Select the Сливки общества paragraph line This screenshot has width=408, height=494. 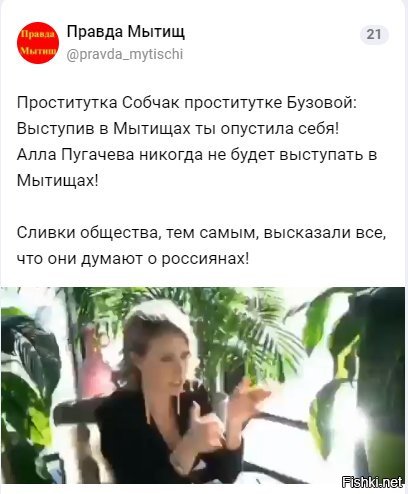point(201,233)
